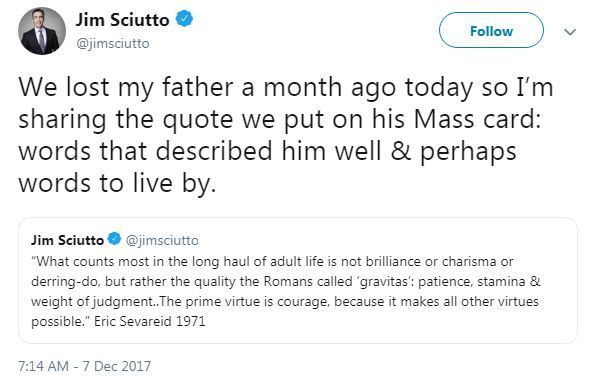This screenshot has width=593, height=387.
Task: Click the first line of the quoted tweet text
Action: (272, 261)
